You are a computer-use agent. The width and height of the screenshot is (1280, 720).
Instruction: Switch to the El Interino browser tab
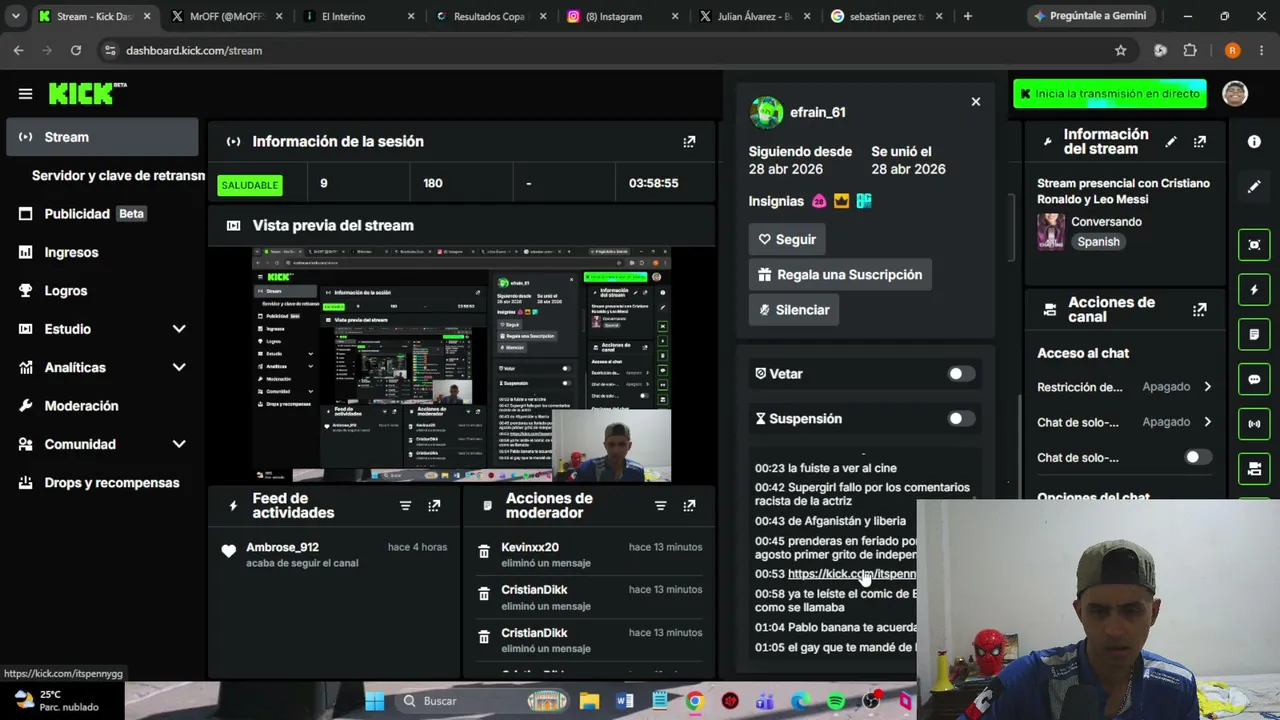(360, 16)
